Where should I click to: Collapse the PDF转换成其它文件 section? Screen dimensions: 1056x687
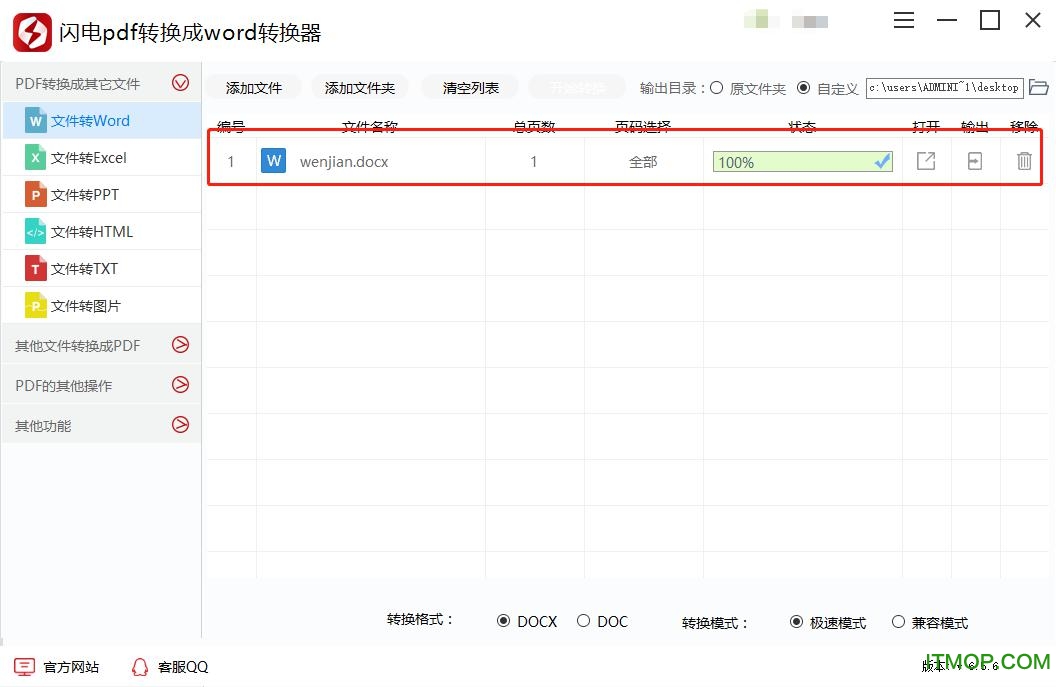(181, 83)
